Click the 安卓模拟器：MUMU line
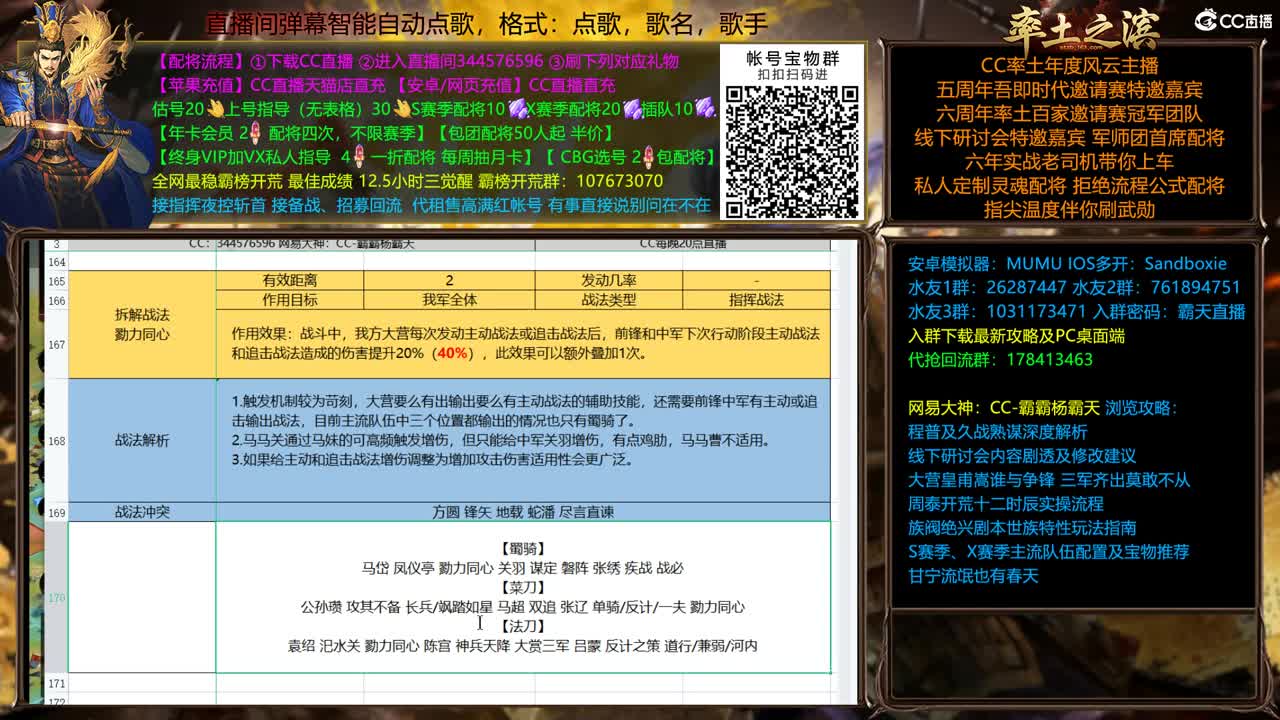 click(1067, 264)
